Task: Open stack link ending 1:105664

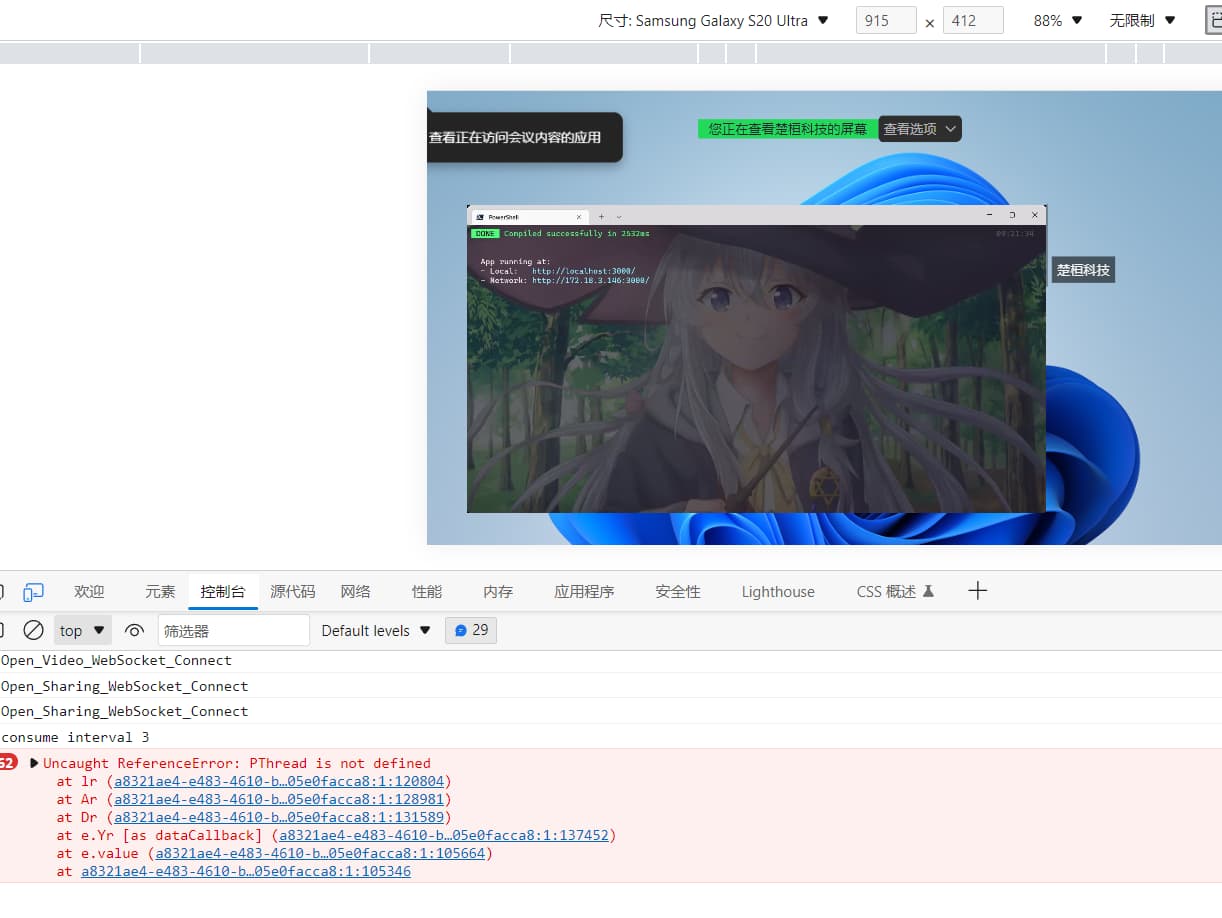Action: (321, 853)
